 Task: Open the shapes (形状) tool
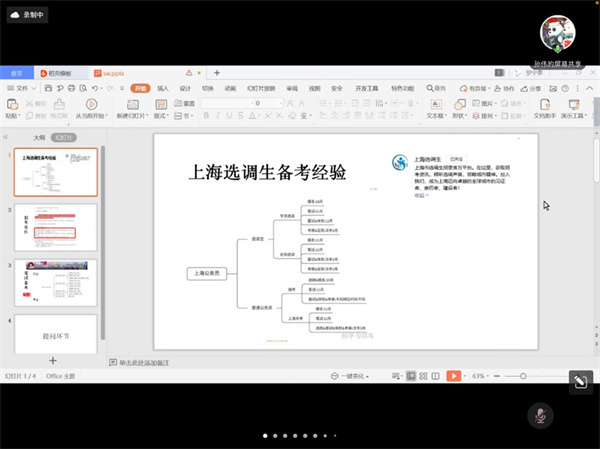[460, 104]
